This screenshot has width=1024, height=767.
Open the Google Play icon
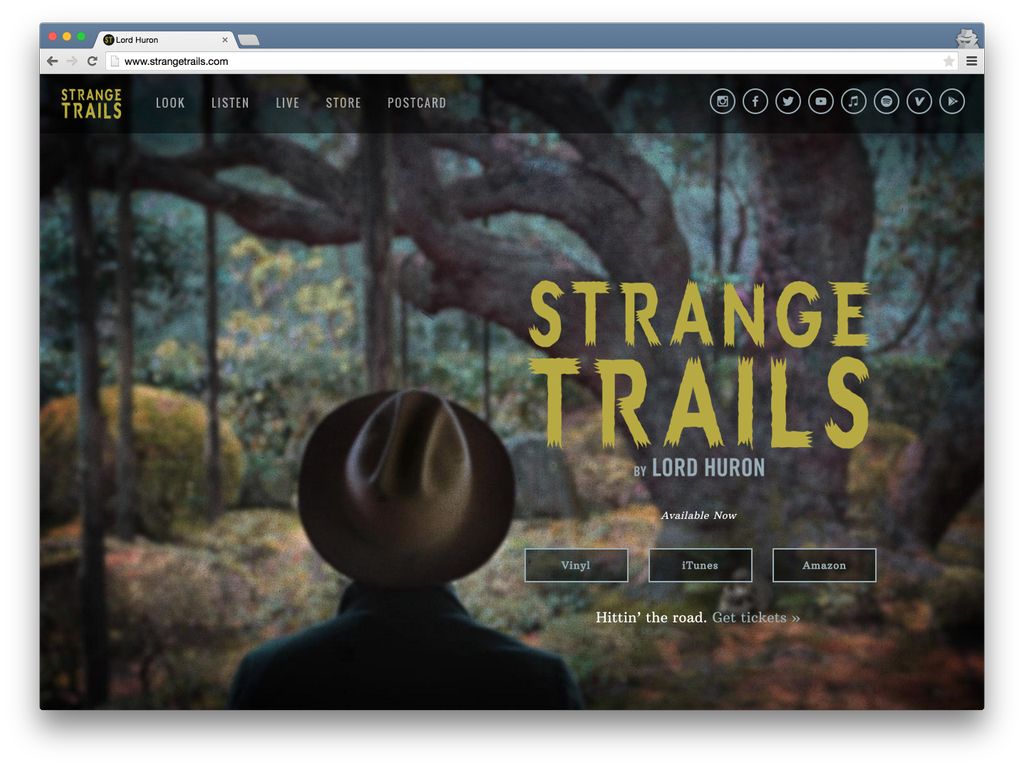tap(952, 101)
